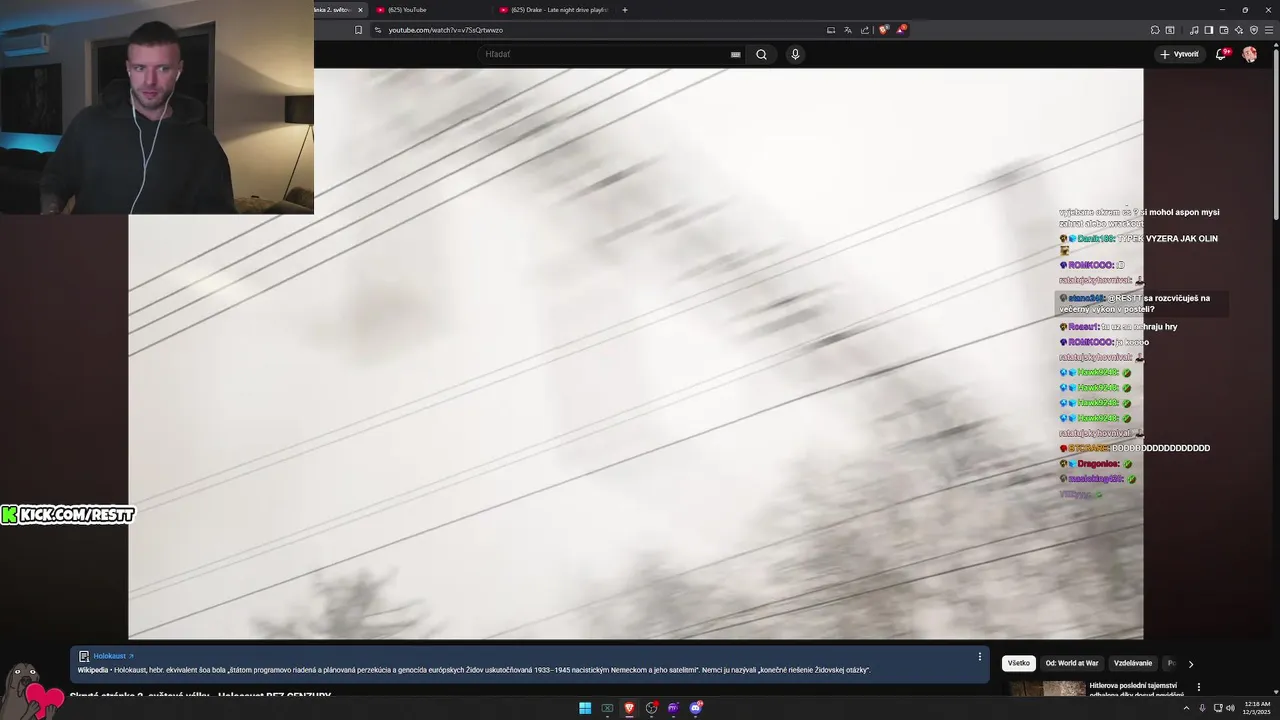Open the Windows Start button
Viewport: 1280px width, 720px height.
(585, 708)
